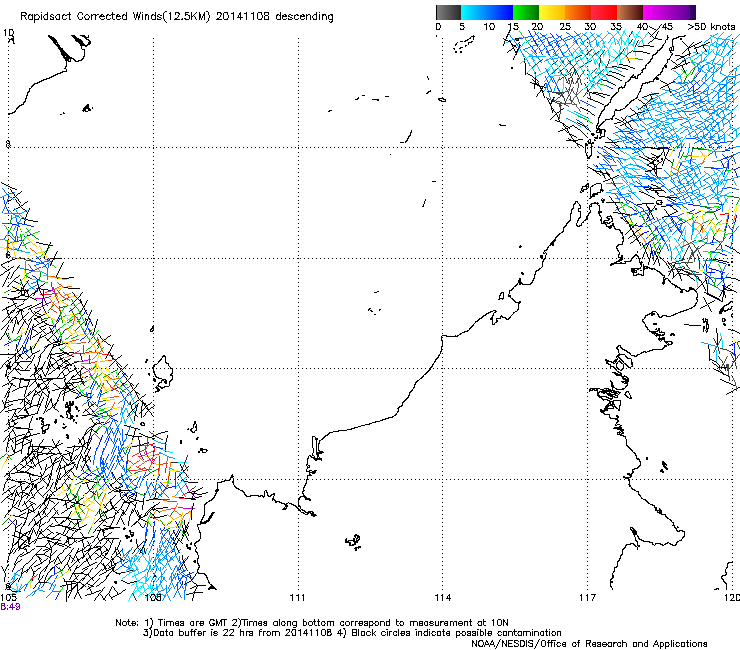Click the yellow 20-25 knots legend band
This screenshot has width=740, height=650.
pos(552,12)
